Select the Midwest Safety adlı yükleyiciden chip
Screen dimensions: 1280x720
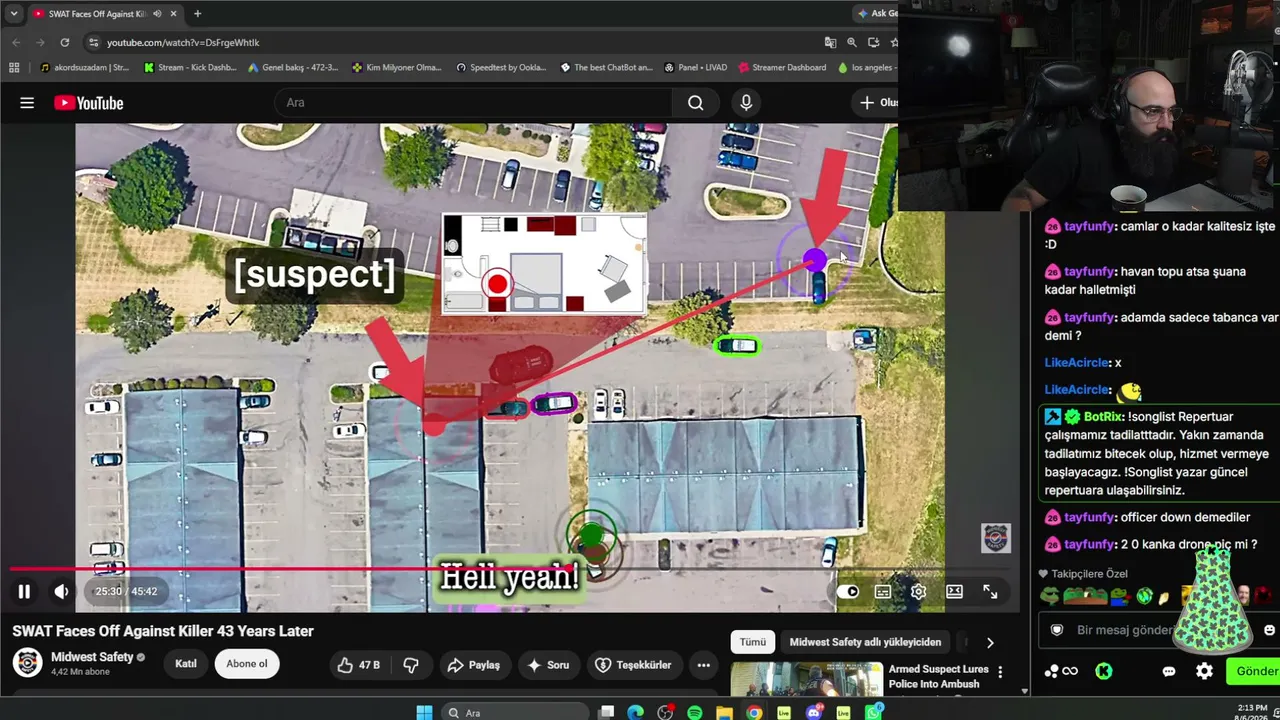click(x=866, y=642)
